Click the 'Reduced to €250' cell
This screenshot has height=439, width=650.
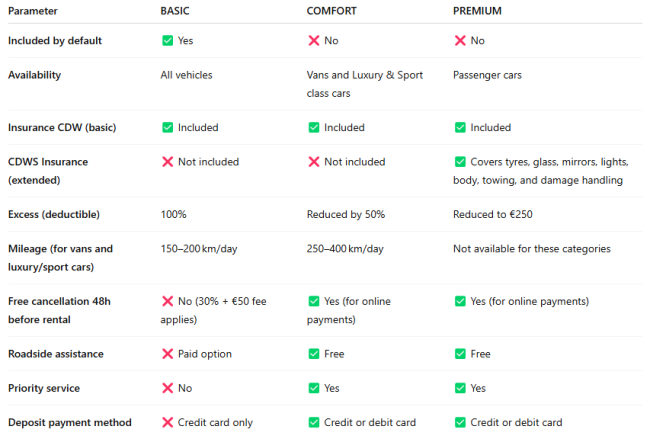coord(492,214)
